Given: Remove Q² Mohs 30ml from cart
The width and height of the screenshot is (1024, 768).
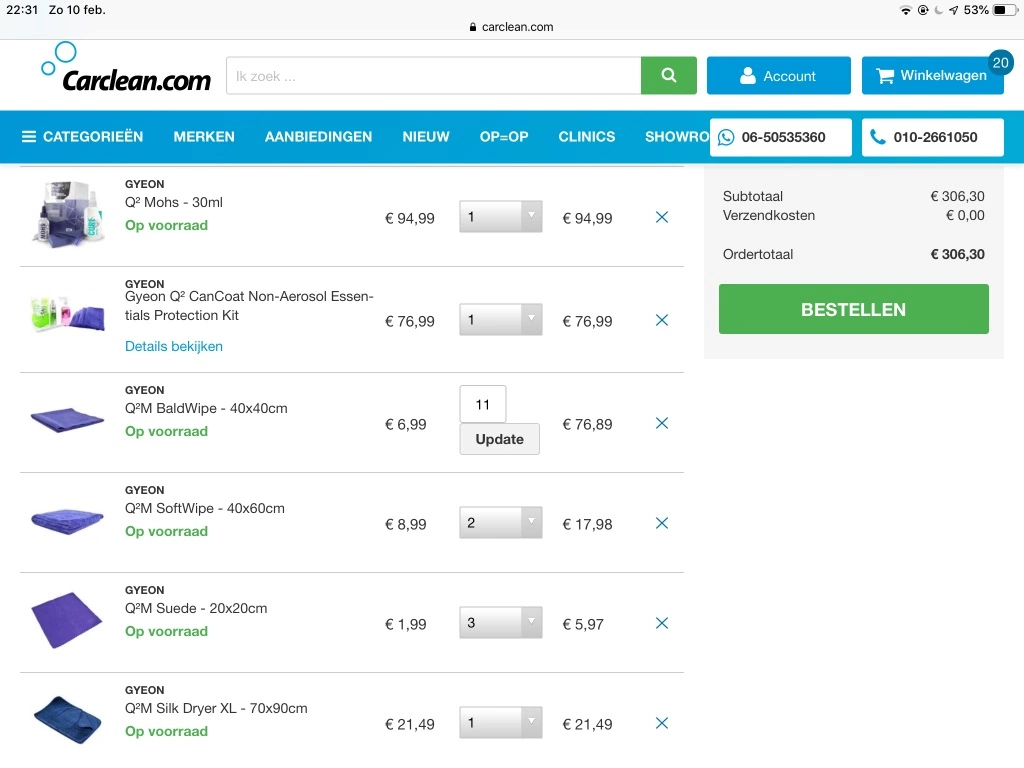Looking at the screenshot, I should pos(662,217).
